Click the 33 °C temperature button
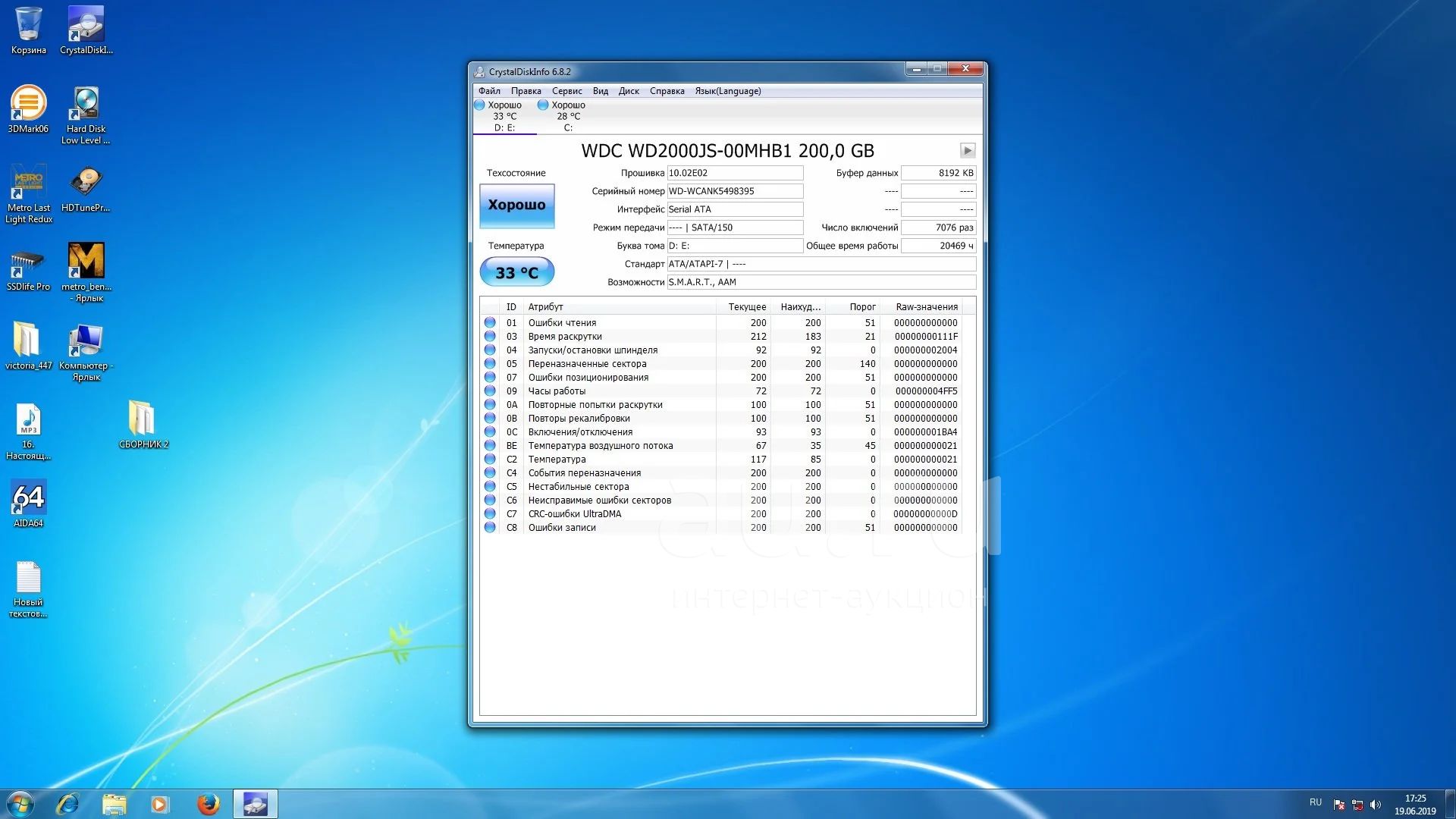Image resolution: width=1456 pixels, height=819 pixels. (x=516, y=272)
